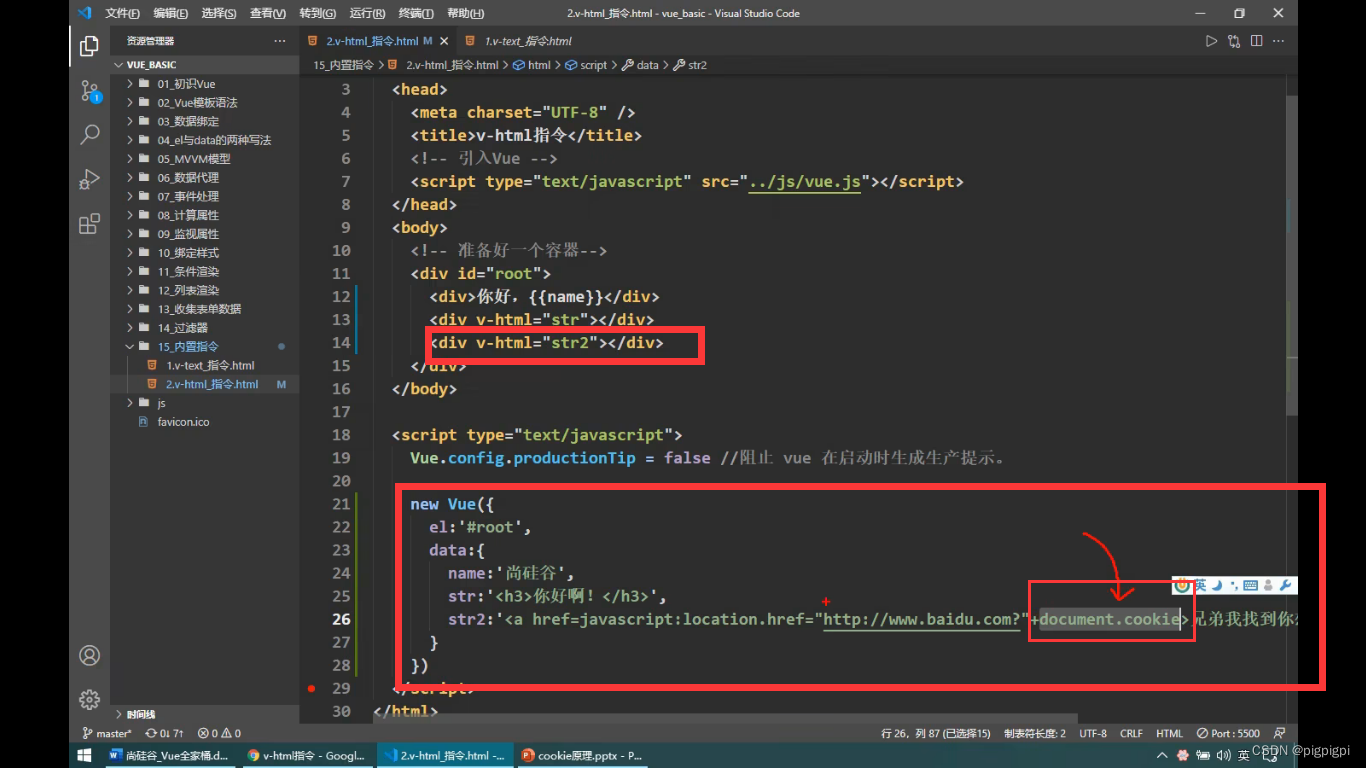The image size is (1366, 768).
Task: Open the Source Control view
Action: tap(89, 91)
